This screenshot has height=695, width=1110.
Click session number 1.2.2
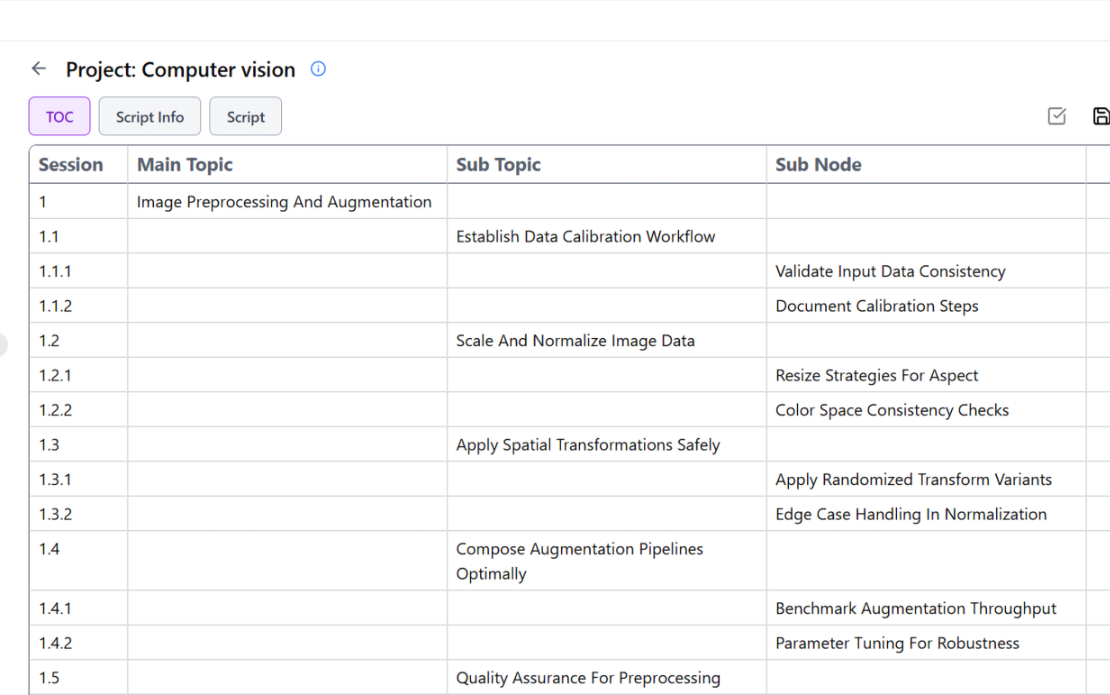[55, 410]
